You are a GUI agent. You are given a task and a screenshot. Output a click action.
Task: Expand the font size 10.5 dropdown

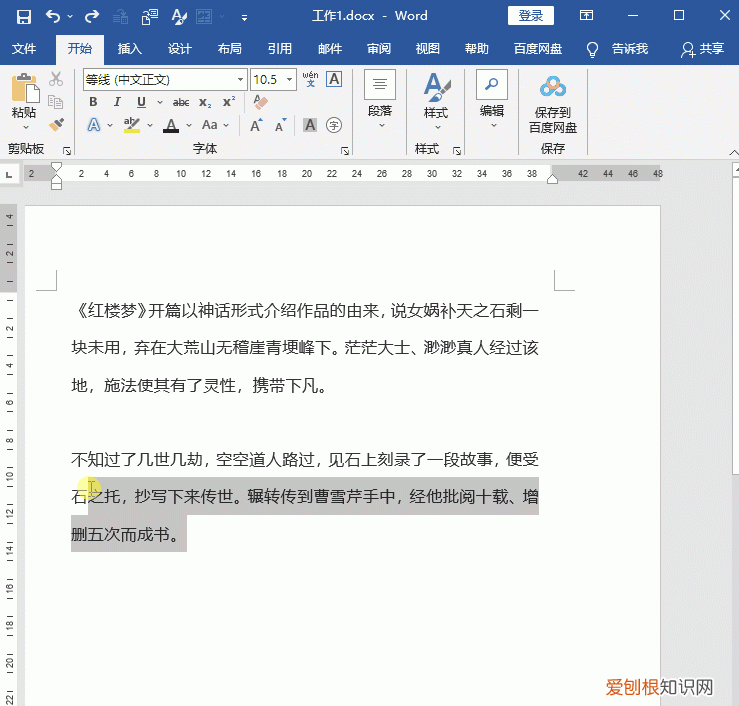tap(290, 80)
